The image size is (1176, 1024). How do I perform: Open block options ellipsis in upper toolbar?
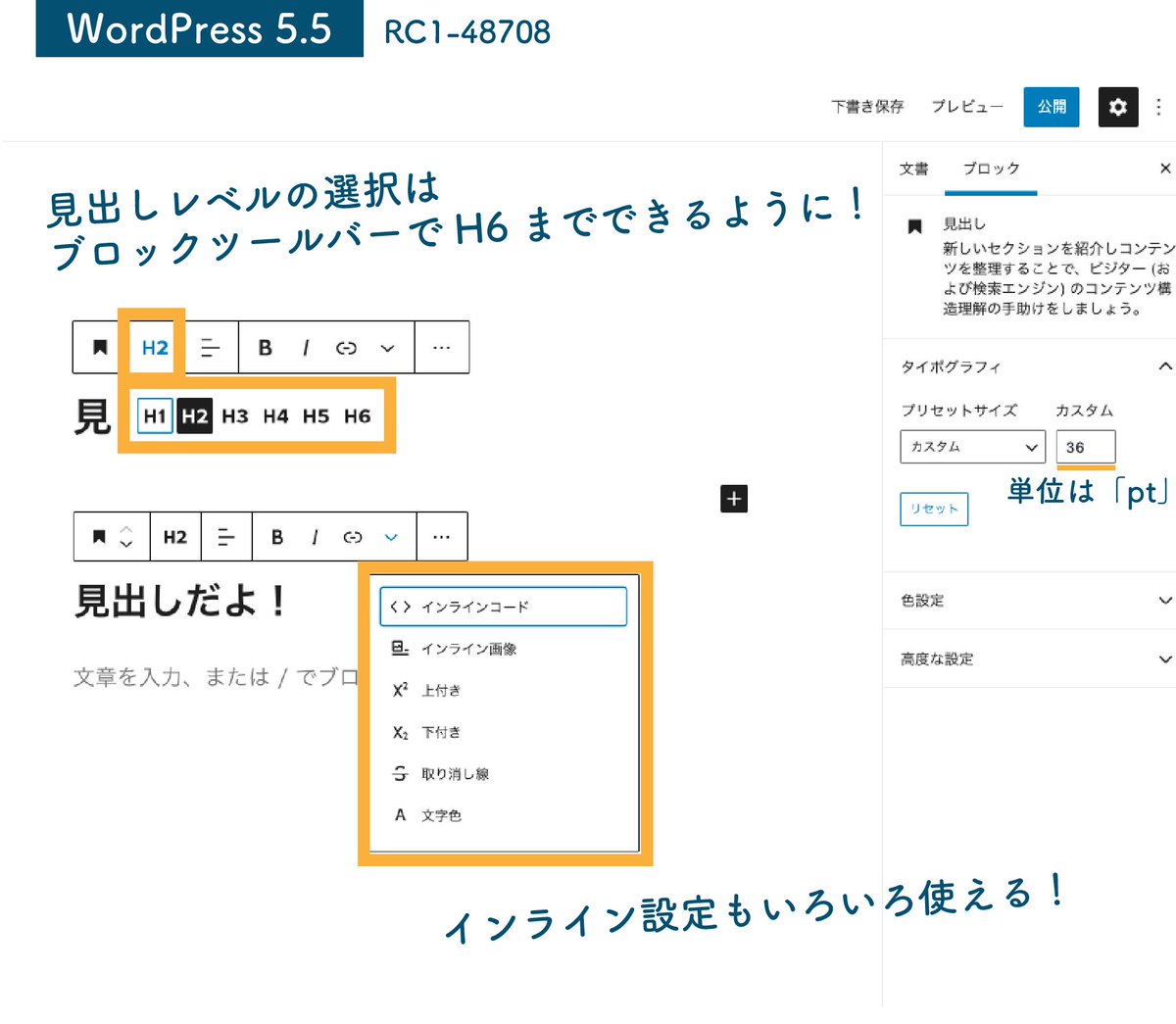click(x=442, y=348)
